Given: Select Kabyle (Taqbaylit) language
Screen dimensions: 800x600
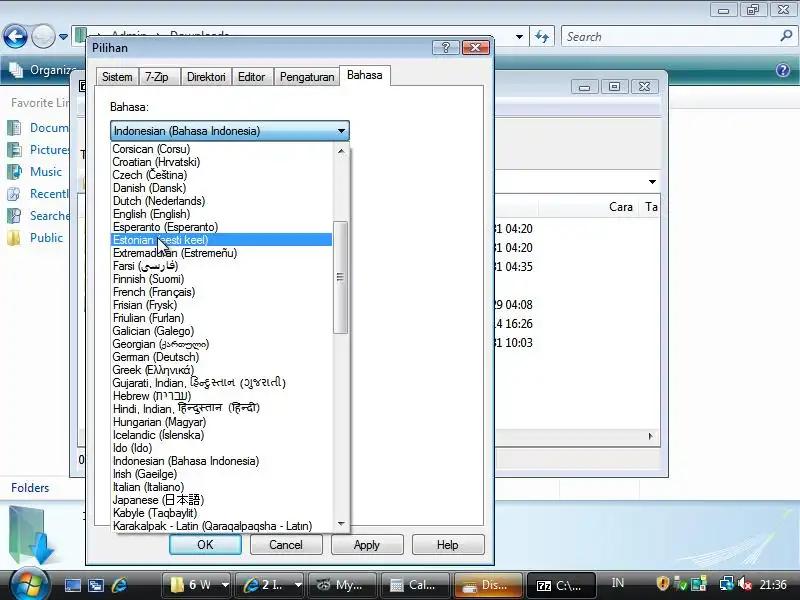Looking at the screenshot, I should 221,513.
